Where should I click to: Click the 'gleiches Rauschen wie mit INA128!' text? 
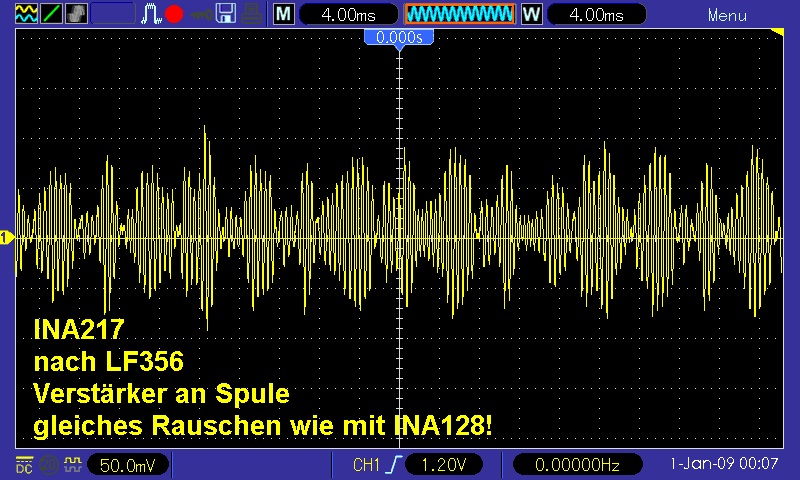pos(263,426)
